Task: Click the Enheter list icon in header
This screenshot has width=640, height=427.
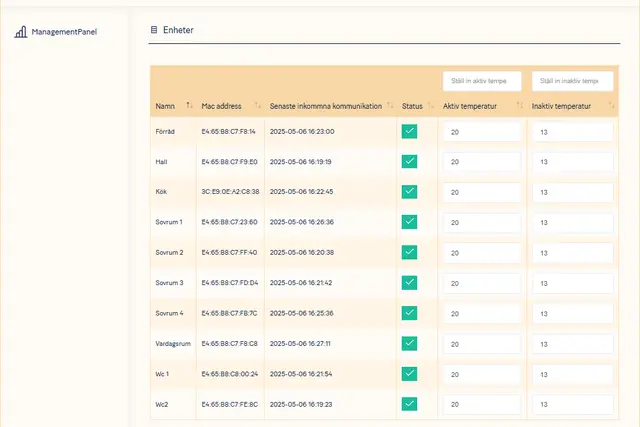Action: pos(153,31)
